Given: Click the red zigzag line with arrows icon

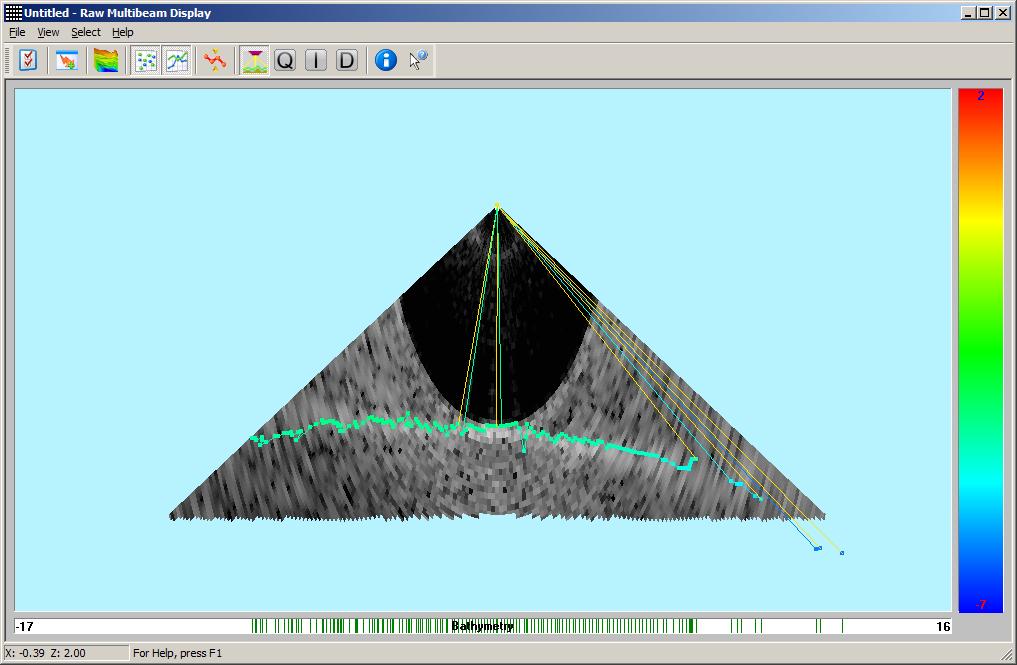Looking at the screenshot, I should click(x=215, y=61).
